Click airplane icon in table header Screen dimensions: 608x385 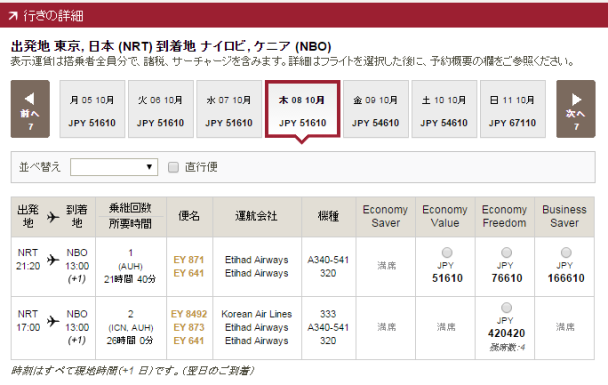click(53, 217)
